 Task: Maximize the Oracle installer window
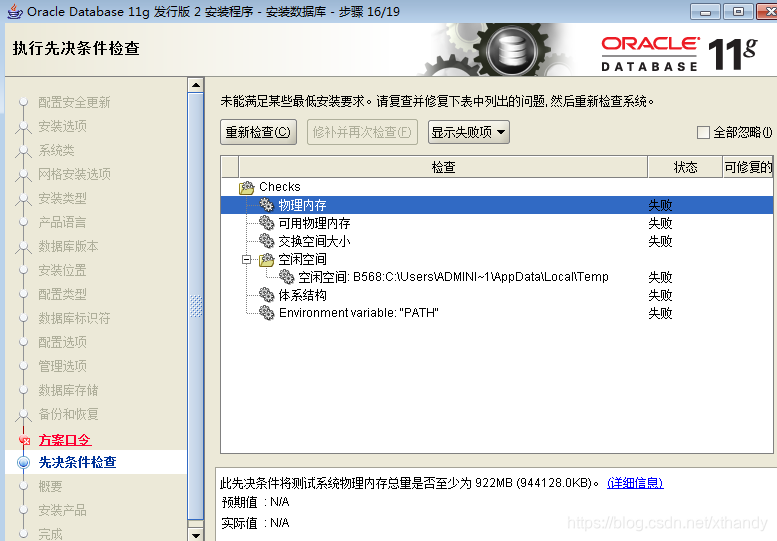point(738,11)
